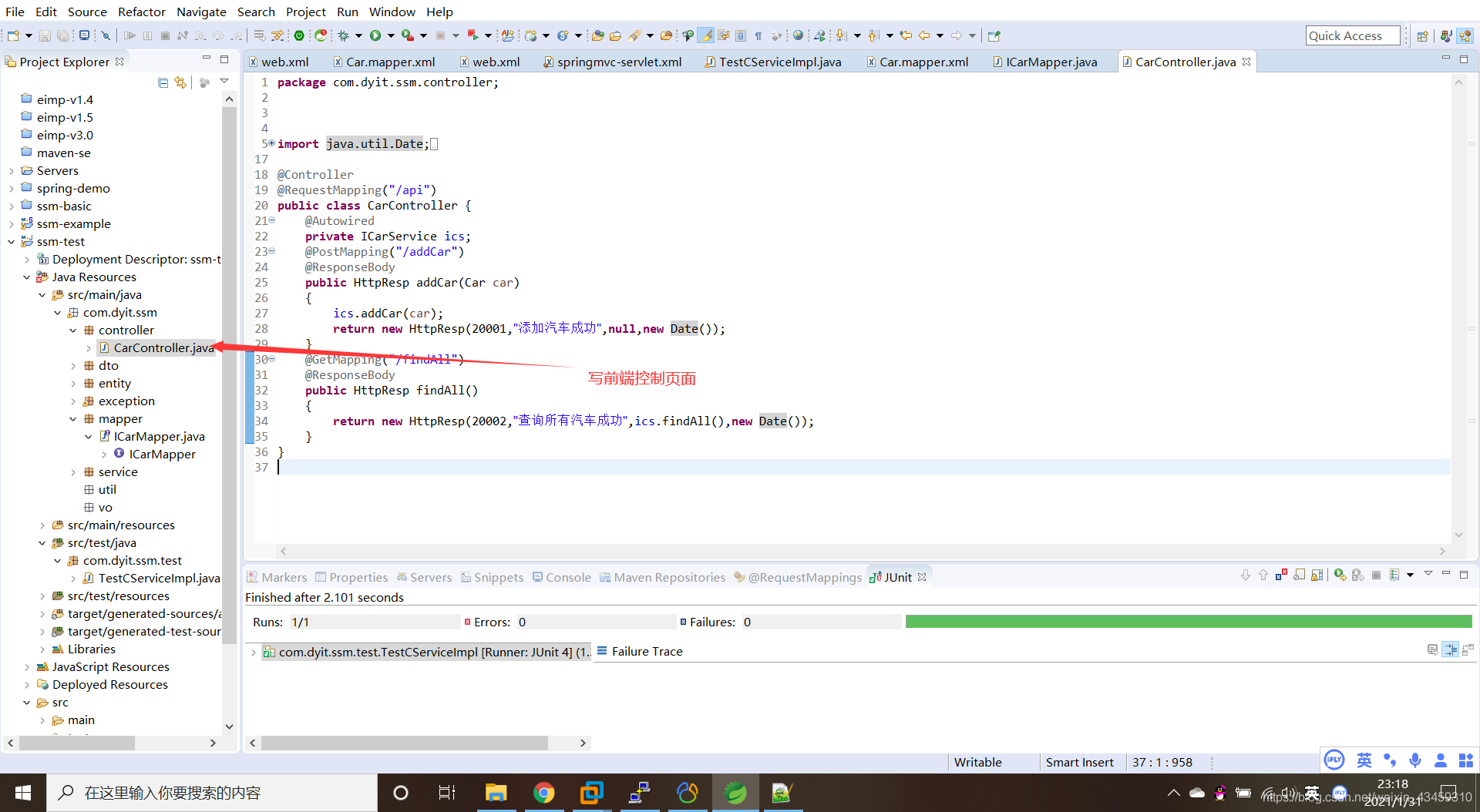Expand the Servers tree node
Screen dimensions: 1480x812
[x=12, y=171]
